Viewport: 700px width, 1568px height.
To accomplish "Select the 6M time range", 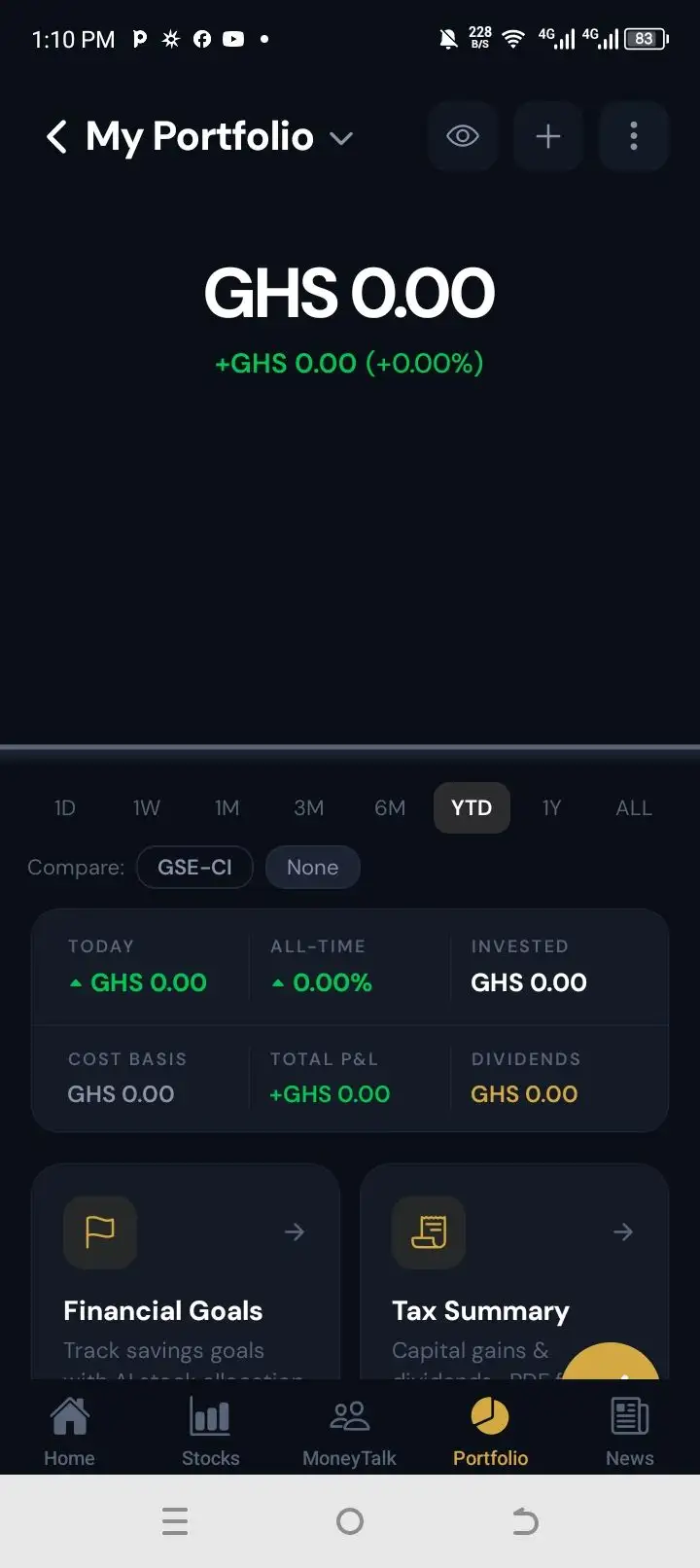I will (390, 808).
